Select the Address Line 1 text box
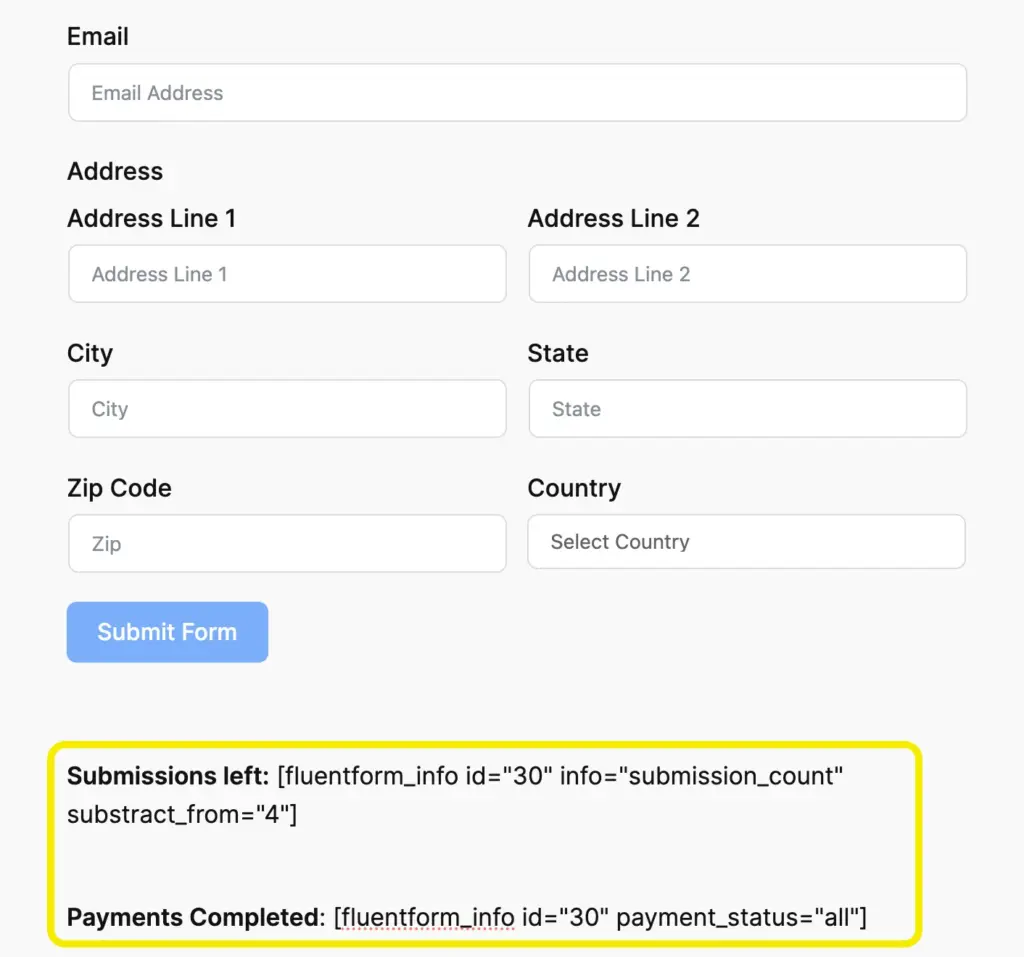 coord(287,273)
